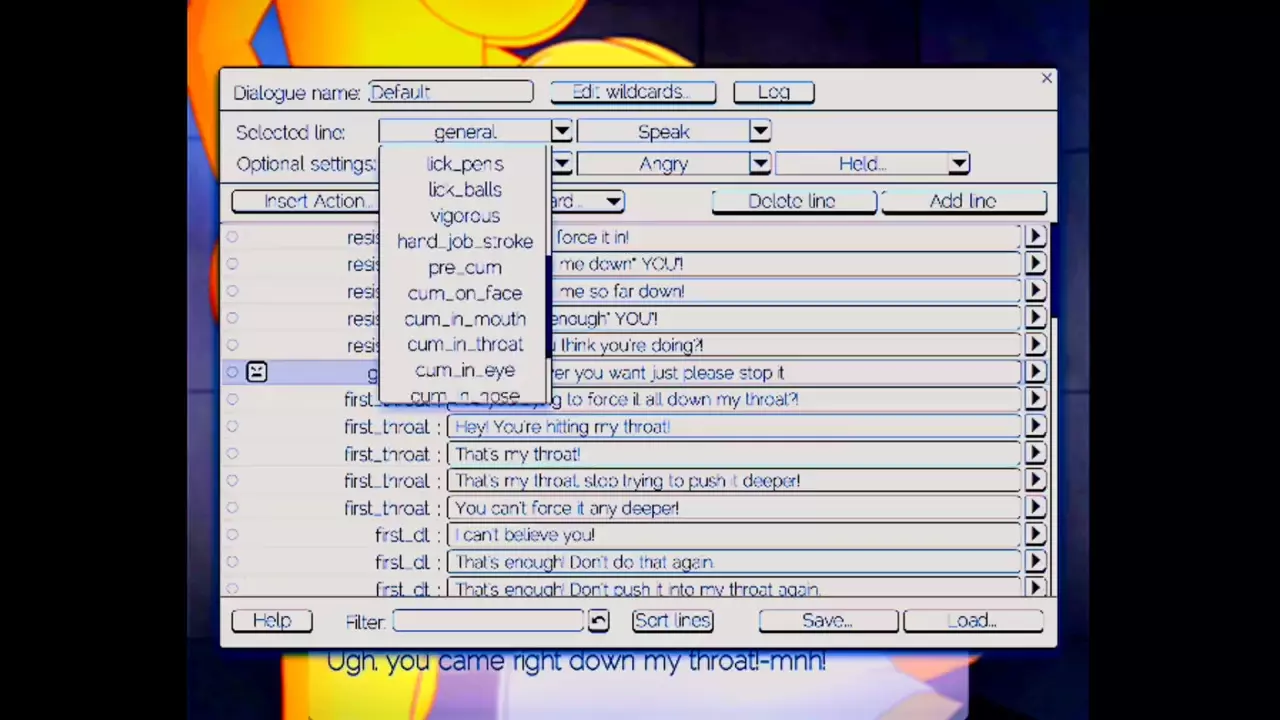Click the reset icon beside the Filter field
Viewport: 1280px width, 720px height.
click(x=598, y=621)
